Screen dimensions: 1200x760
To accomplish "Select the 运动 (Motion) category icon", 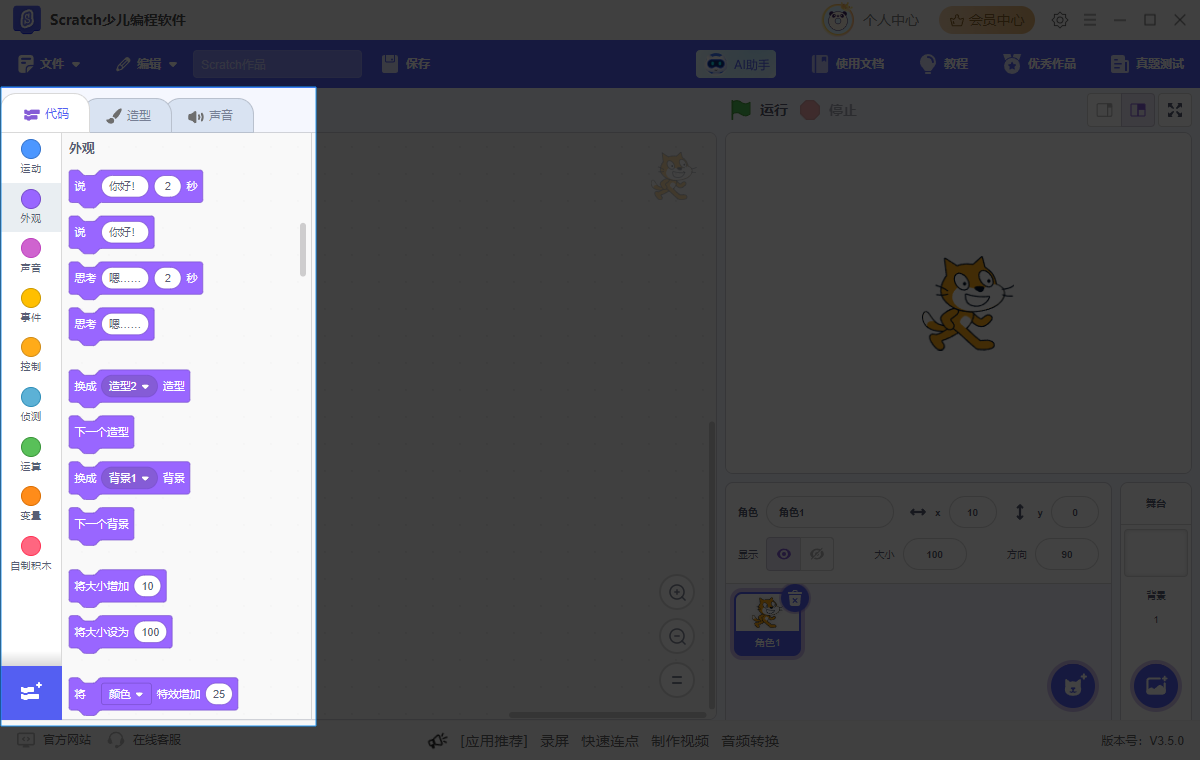I will coord(30,153).
